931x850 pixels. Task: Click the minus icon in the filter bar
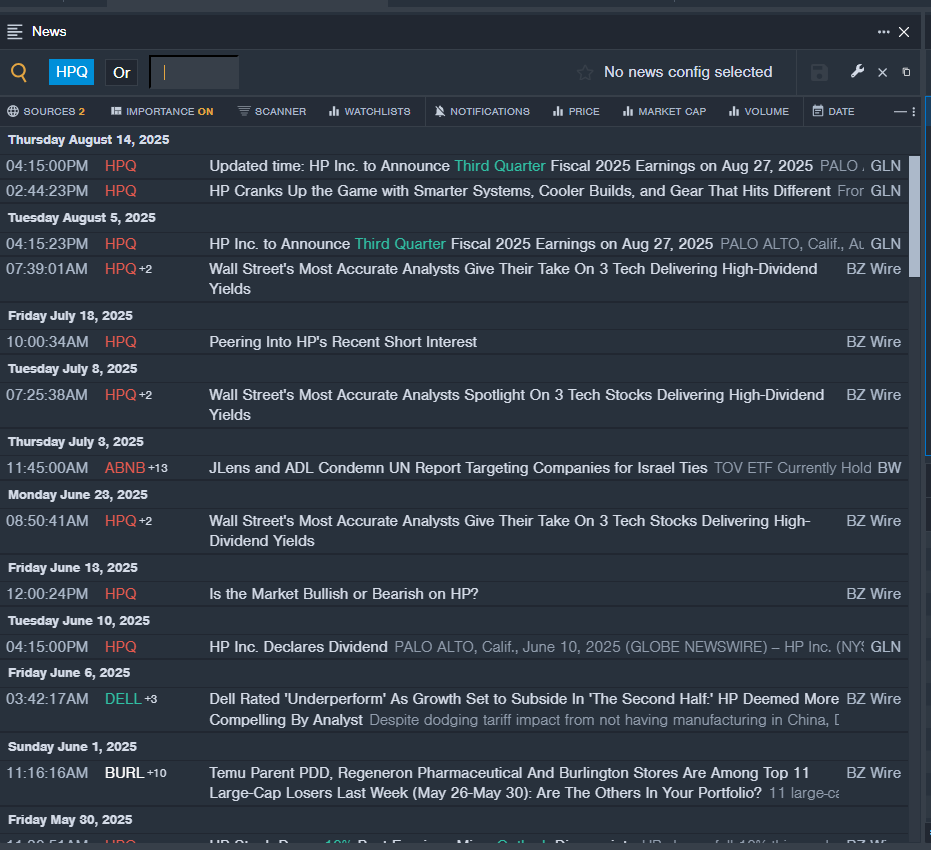(x=900, y=112)
